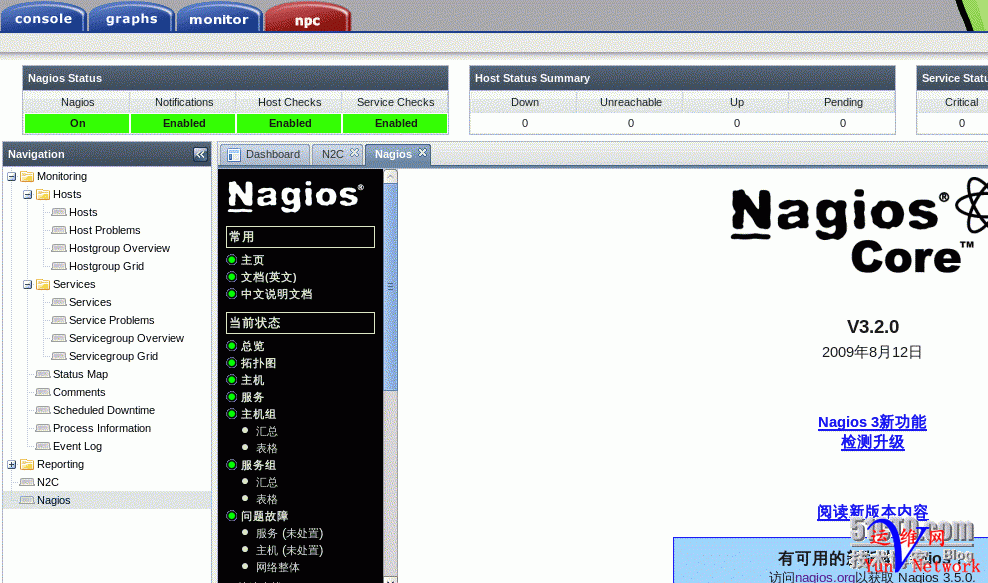Open 服务组 in Nagios sidebar
988x583 pixels.
pyautogui.click(x=258, y=465)
